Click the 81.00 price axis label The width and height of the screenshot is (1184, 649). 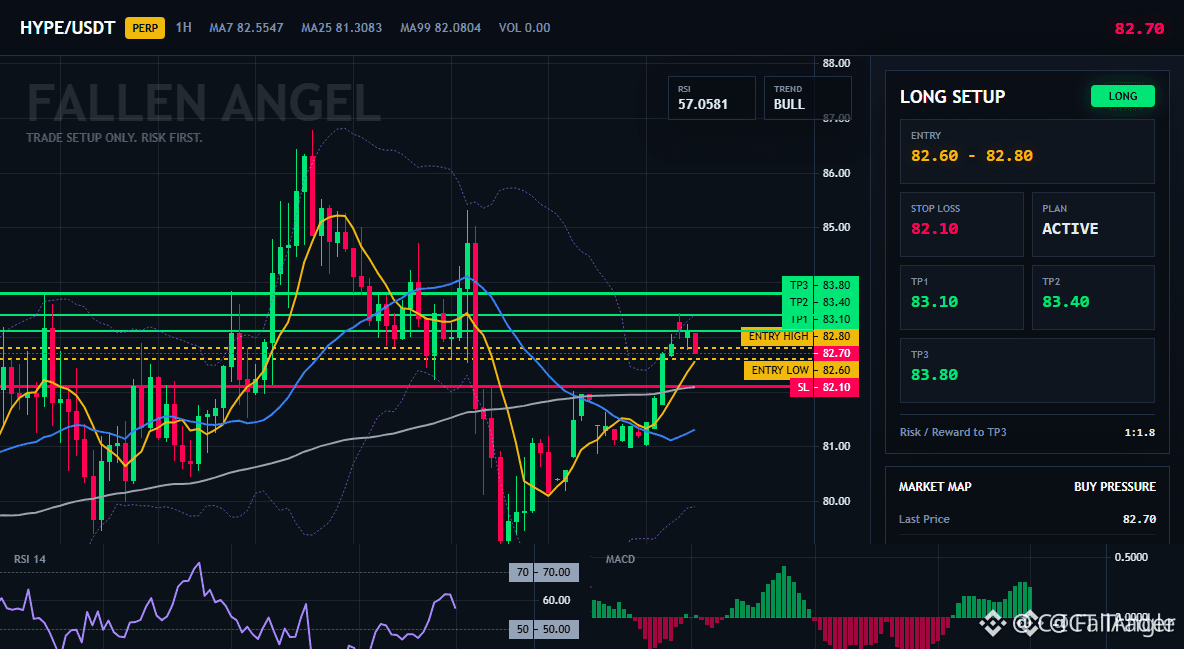click(836, 446)
